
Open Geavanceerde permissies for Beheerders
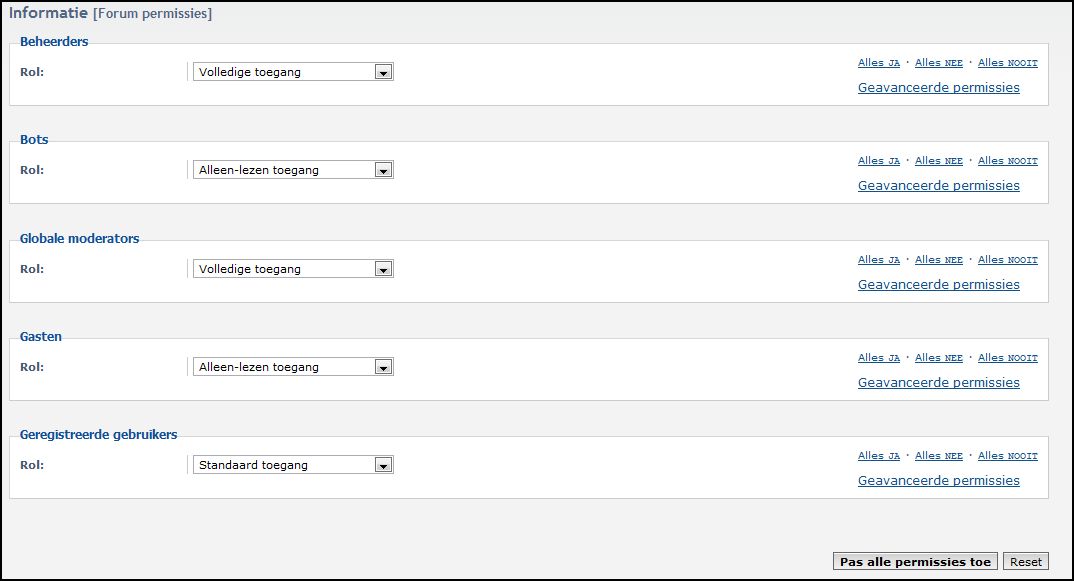coord(938,88)
